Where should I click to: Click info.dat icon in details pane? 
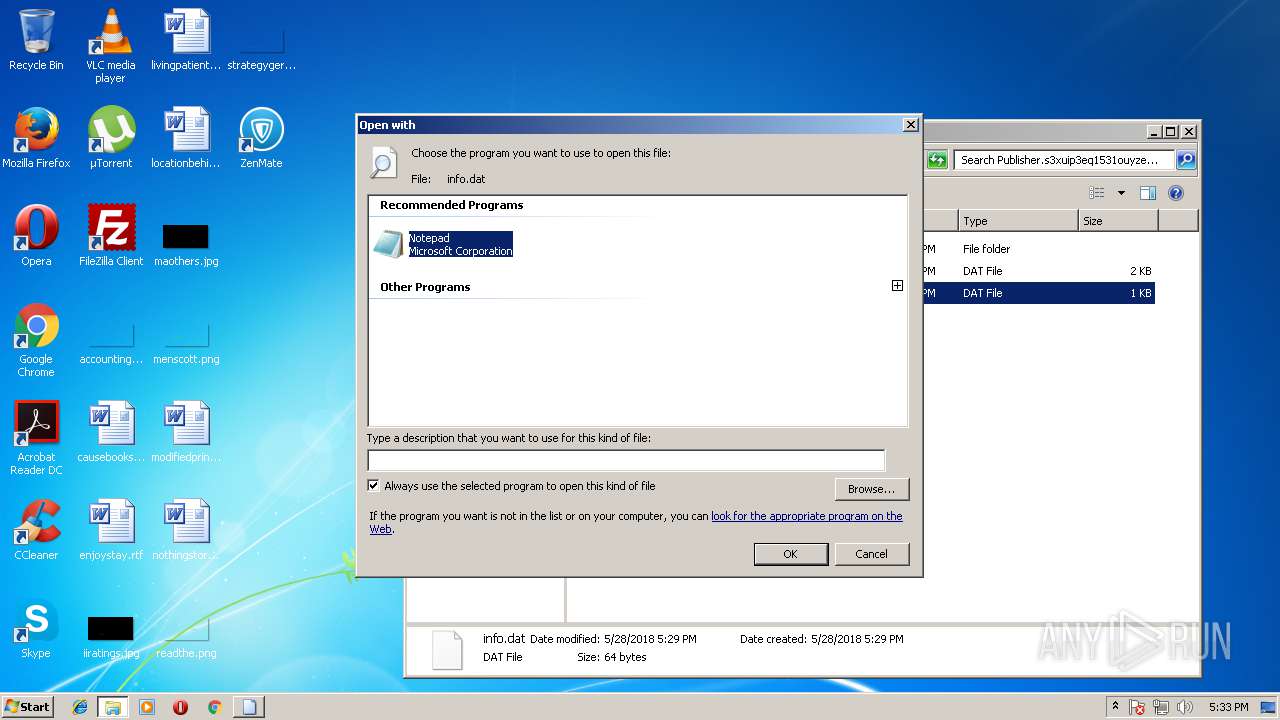[x=447, y=649]
